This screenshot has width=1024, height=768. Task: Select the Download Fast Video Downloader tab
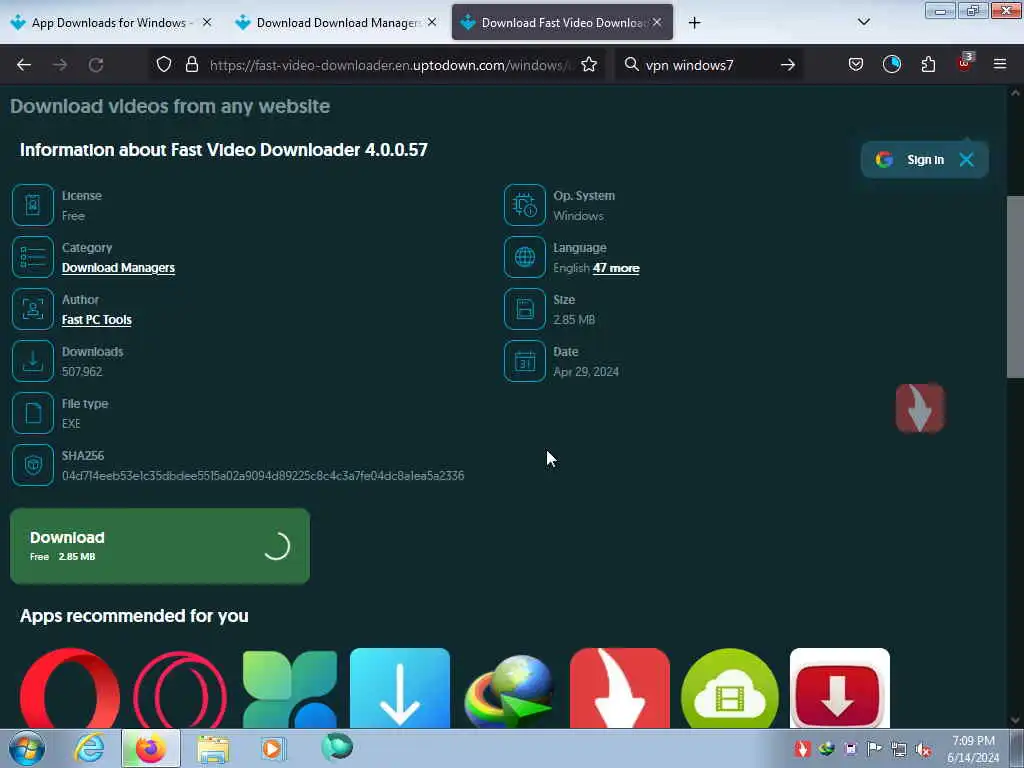coord(562,23)
